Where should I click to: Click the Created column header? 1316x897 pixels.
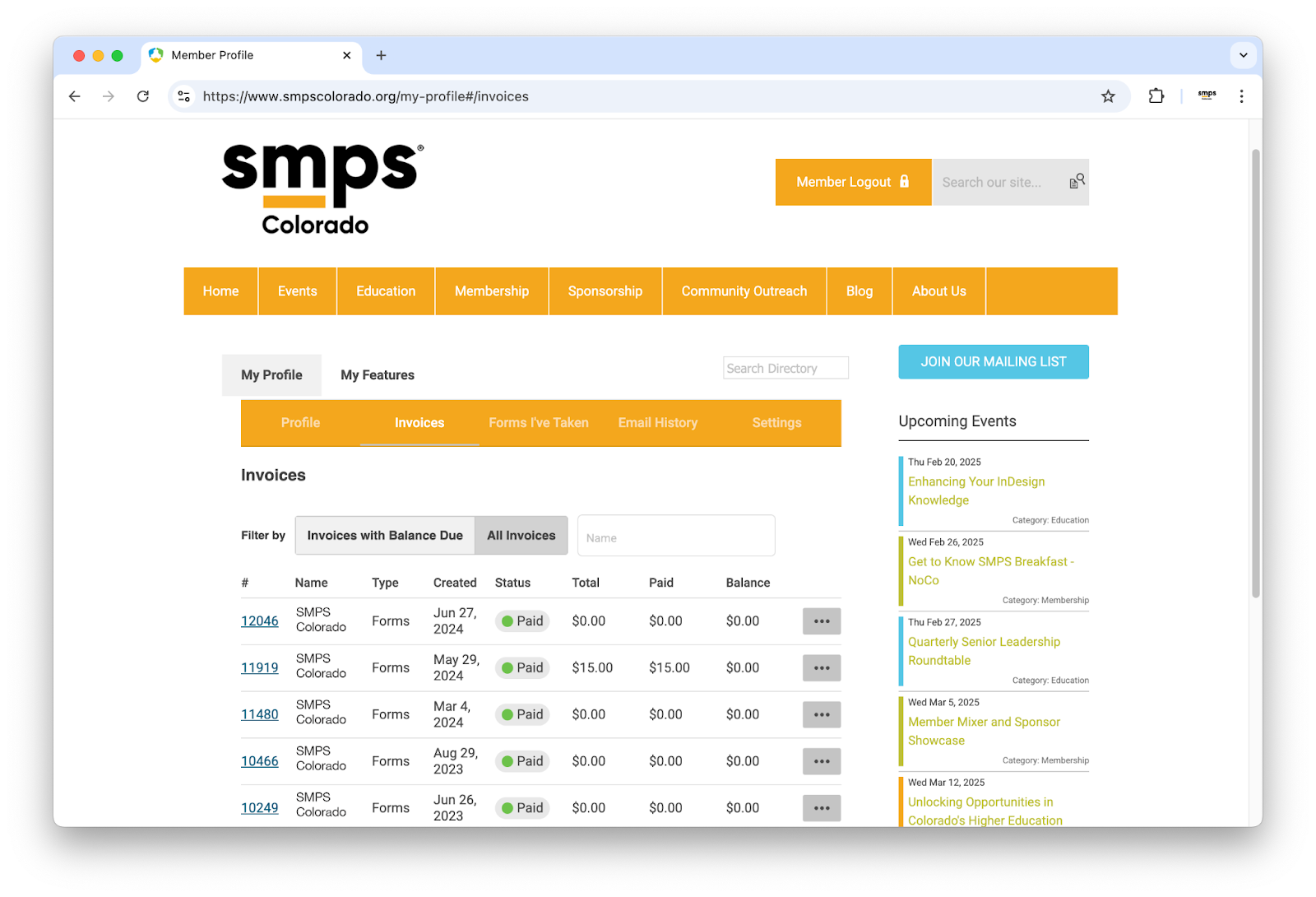click(x=455, y=583)
